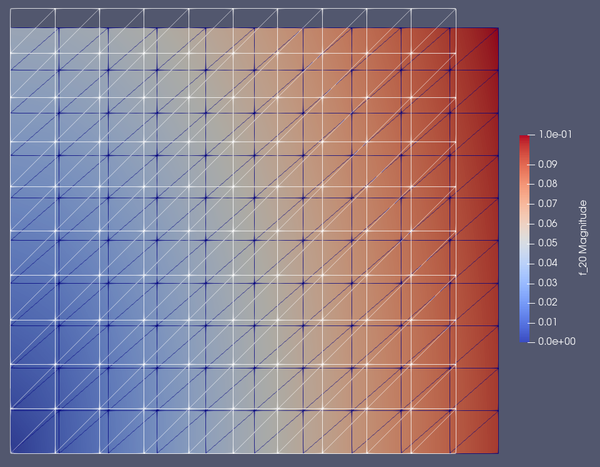Viewport: 600px width, 467px height.
Task: Click the "0.04" legend tick label
Action: 548,263
